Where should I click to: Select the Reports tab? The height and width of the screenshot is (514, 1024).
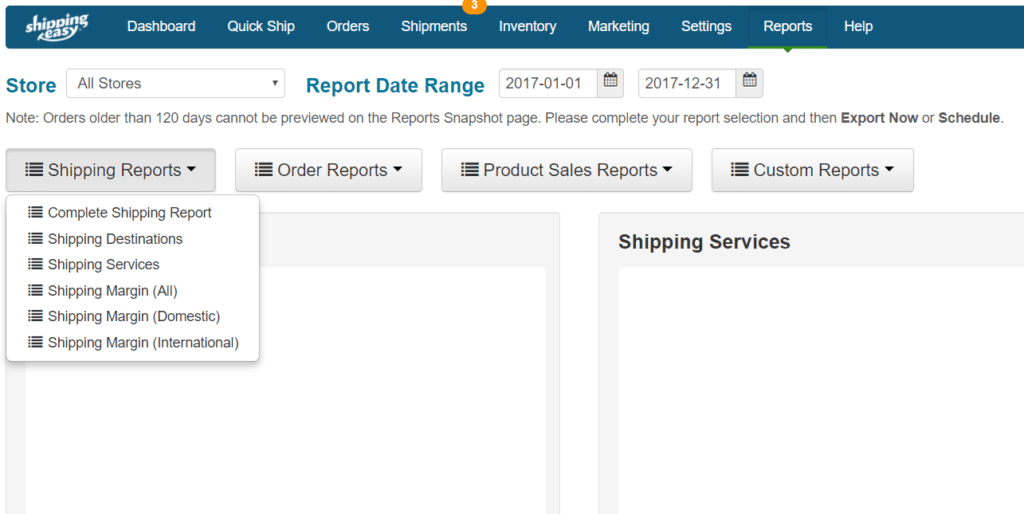click(x=788, y=27)
